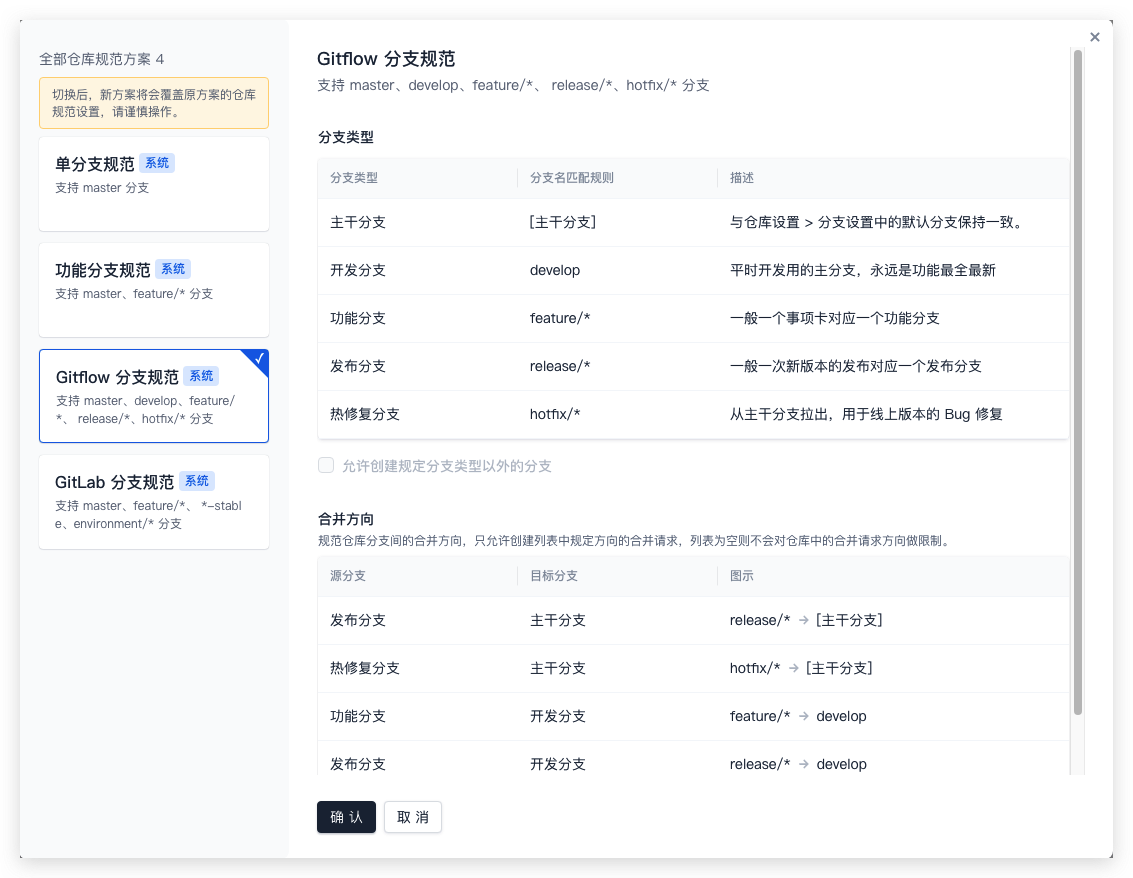Click the 系统 tag on 单分支规范
Image resolution: width=1133 pixels, height=878 pixels.
pos(157,163)
